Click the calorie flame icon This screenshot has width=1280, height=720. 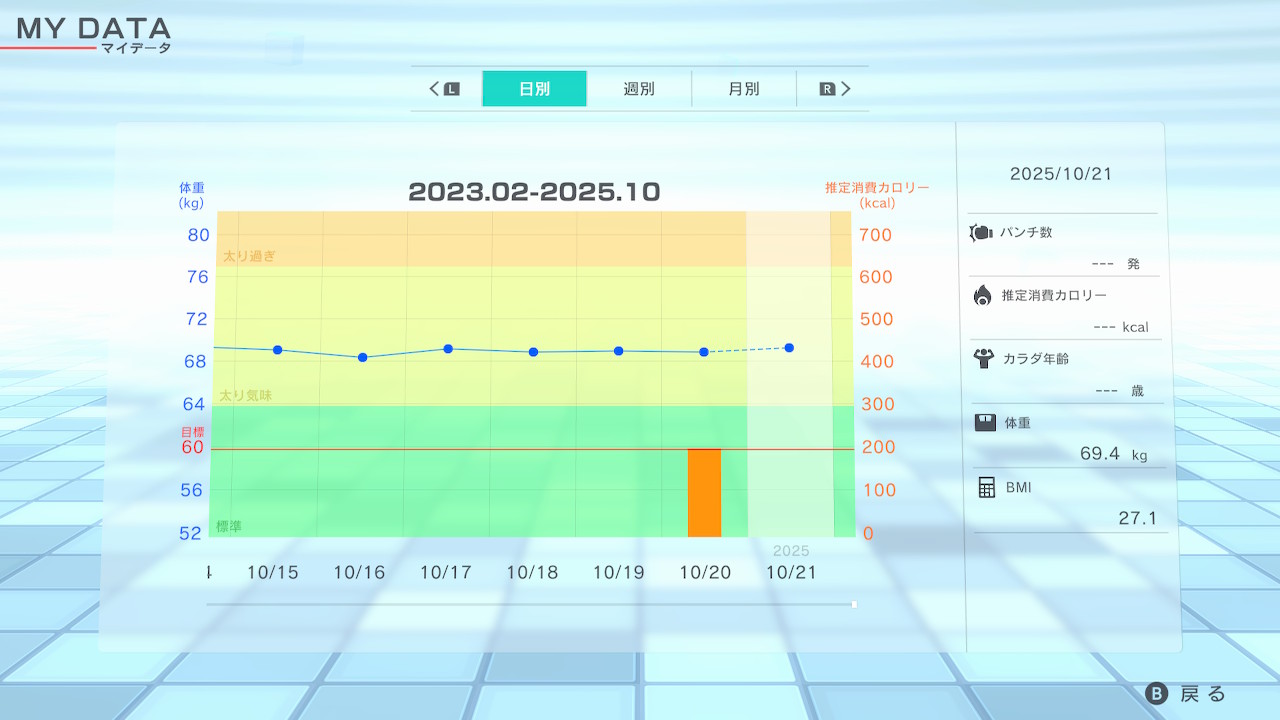pos(982,295)
